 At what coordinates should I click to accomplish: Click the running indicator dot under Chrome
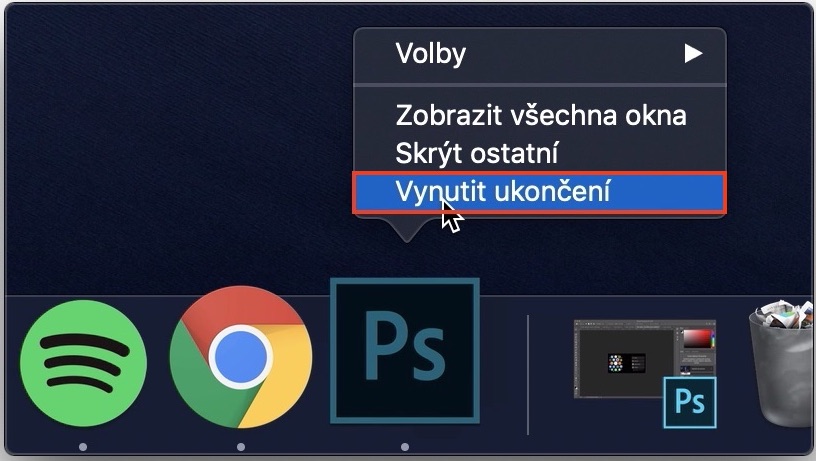(x=240, y=447)
